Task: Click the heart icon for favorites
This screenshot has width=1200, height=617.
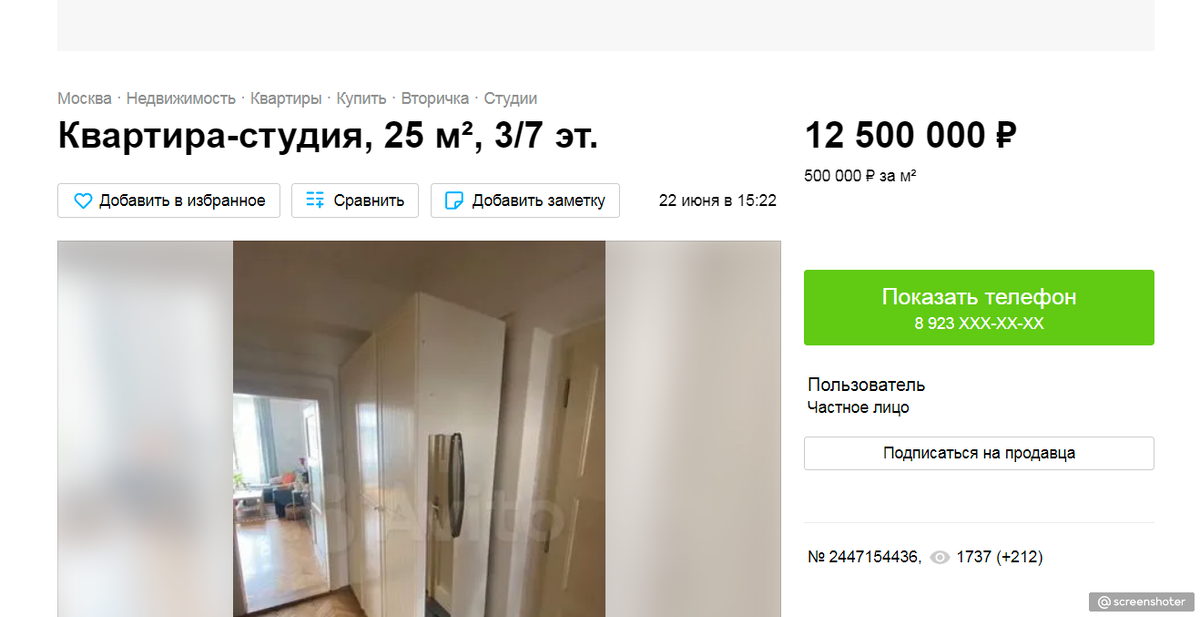Action: click(x=83, y=201)
